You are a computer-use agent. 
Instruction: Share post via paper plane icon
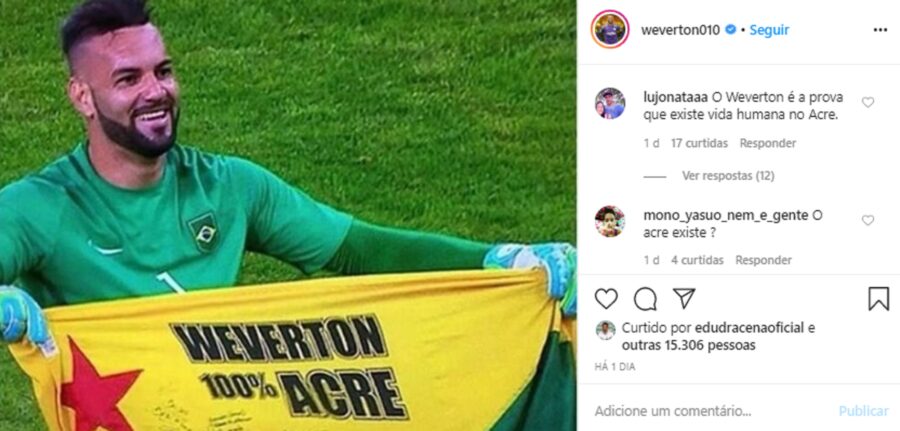(x=684, y=298)
